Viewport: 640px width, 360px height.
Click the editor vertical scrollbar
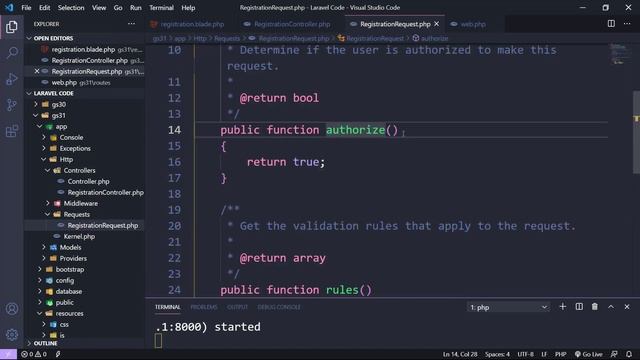(x=636, y=132)
